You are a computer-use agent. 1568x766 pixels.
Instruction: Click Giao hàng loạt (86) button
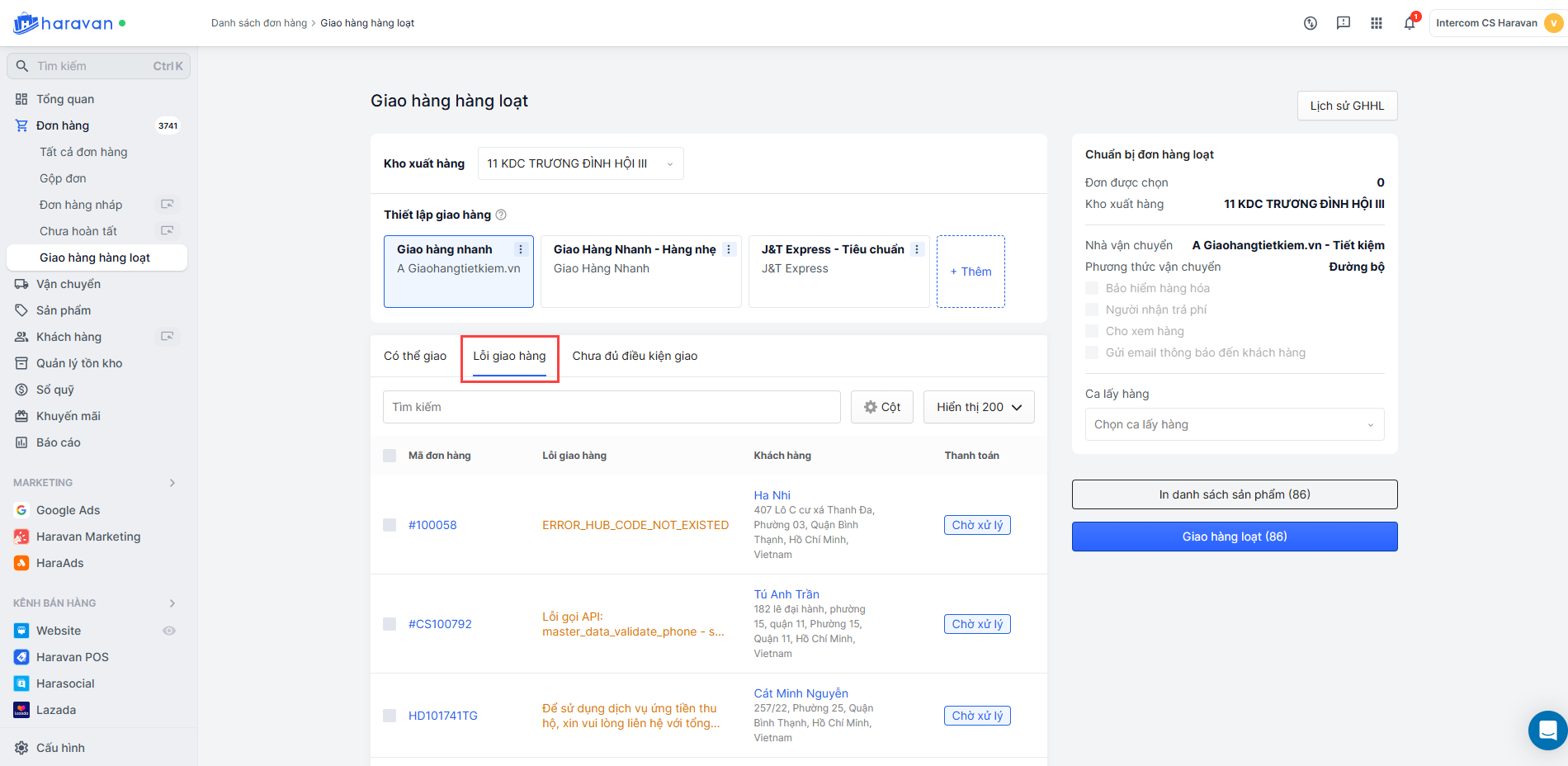[x=1235, y=537]
